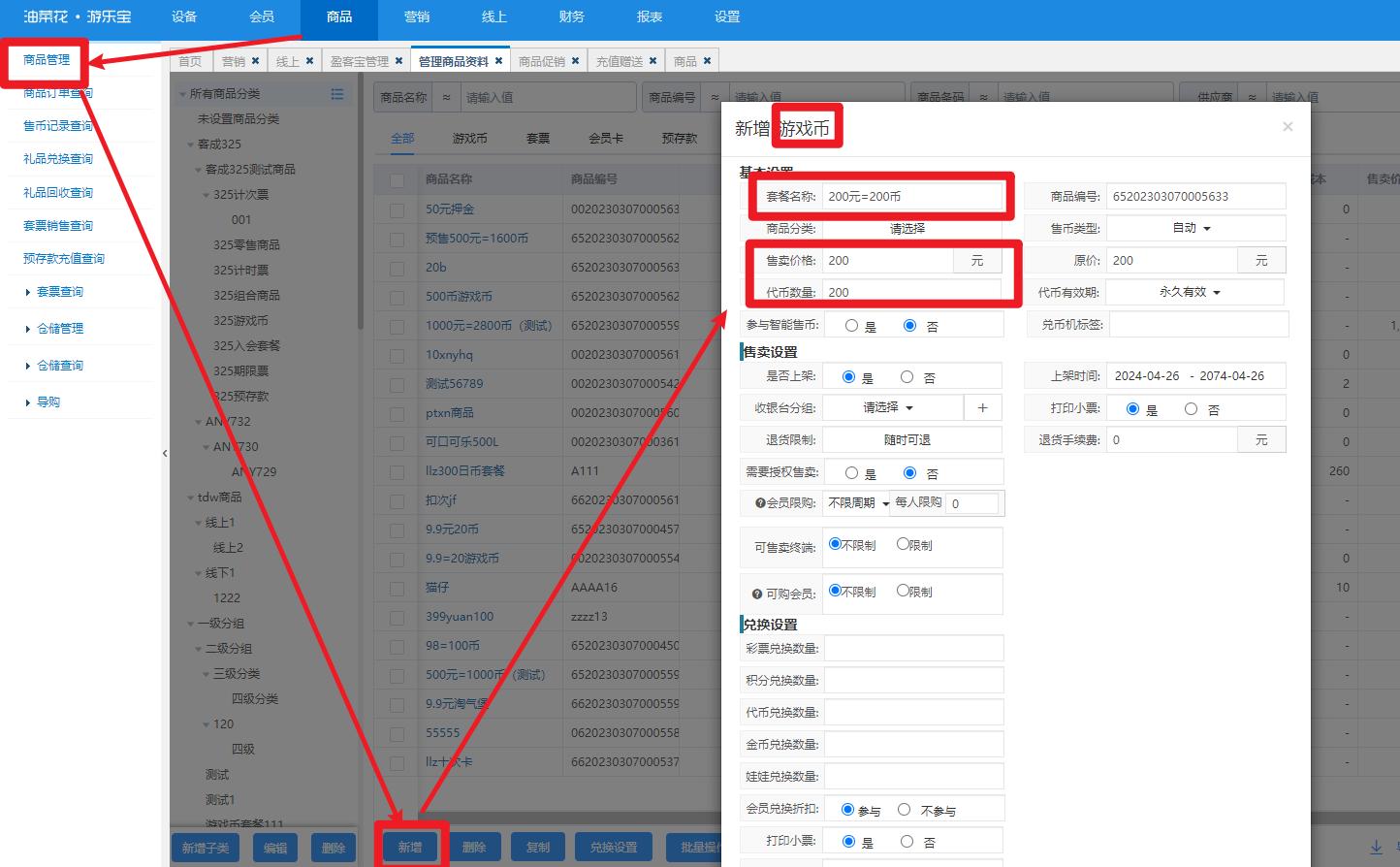Choose 限制 for 可购会员

[x=903, y=591]
